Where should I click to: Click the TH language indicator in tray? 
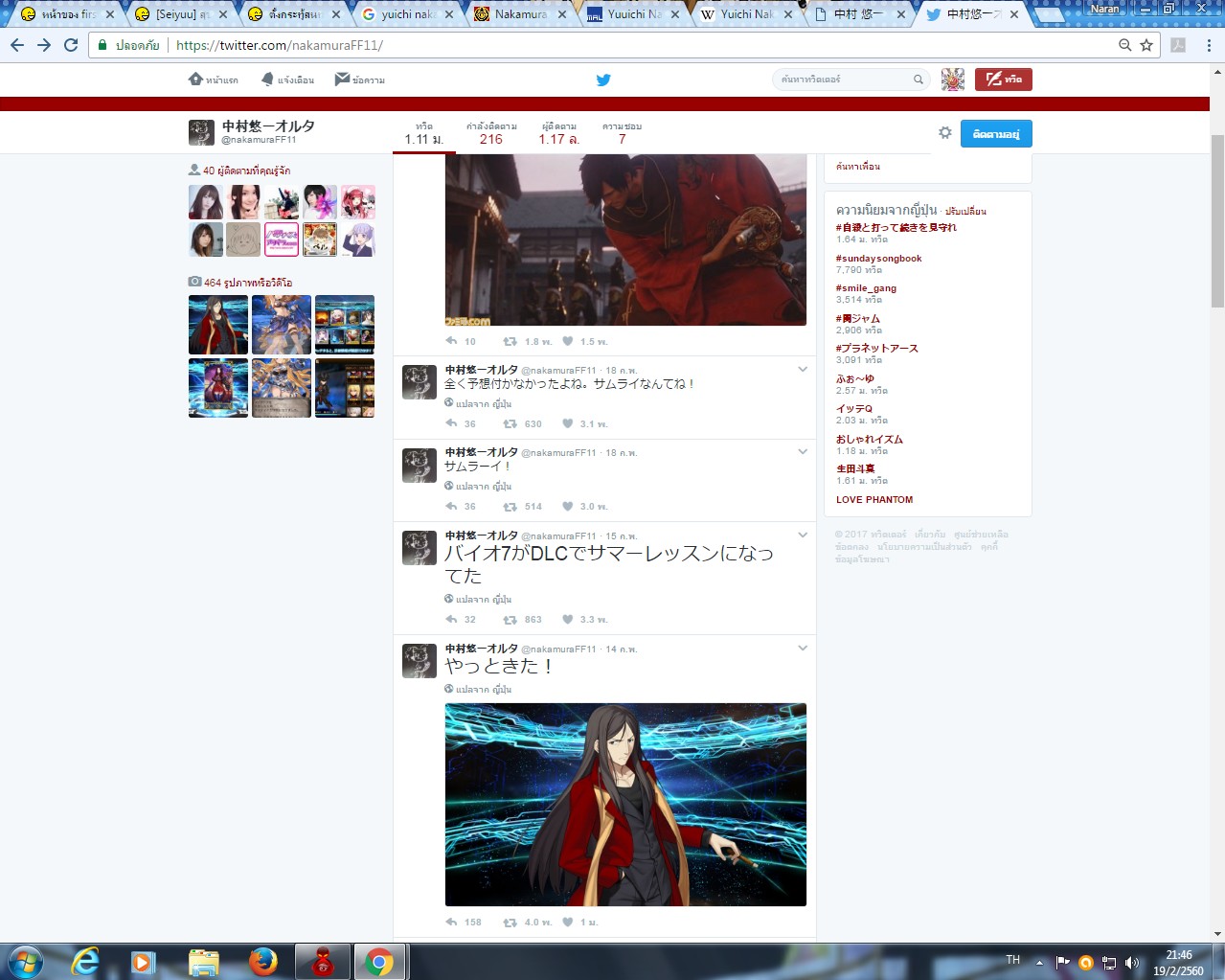click(1012, 960)
